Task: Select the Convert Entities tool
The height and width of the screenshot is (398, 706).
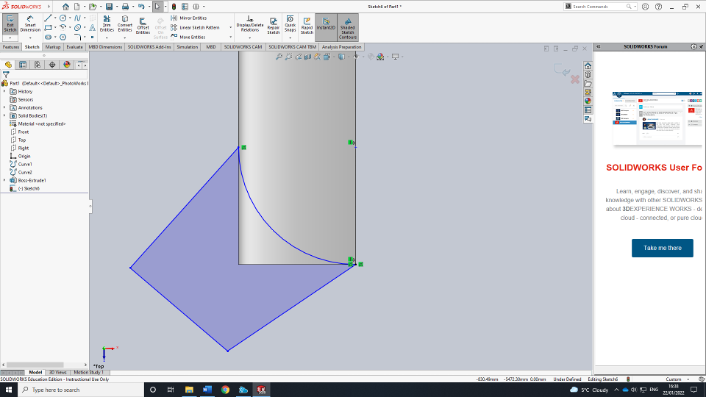Action: [125, 24]
